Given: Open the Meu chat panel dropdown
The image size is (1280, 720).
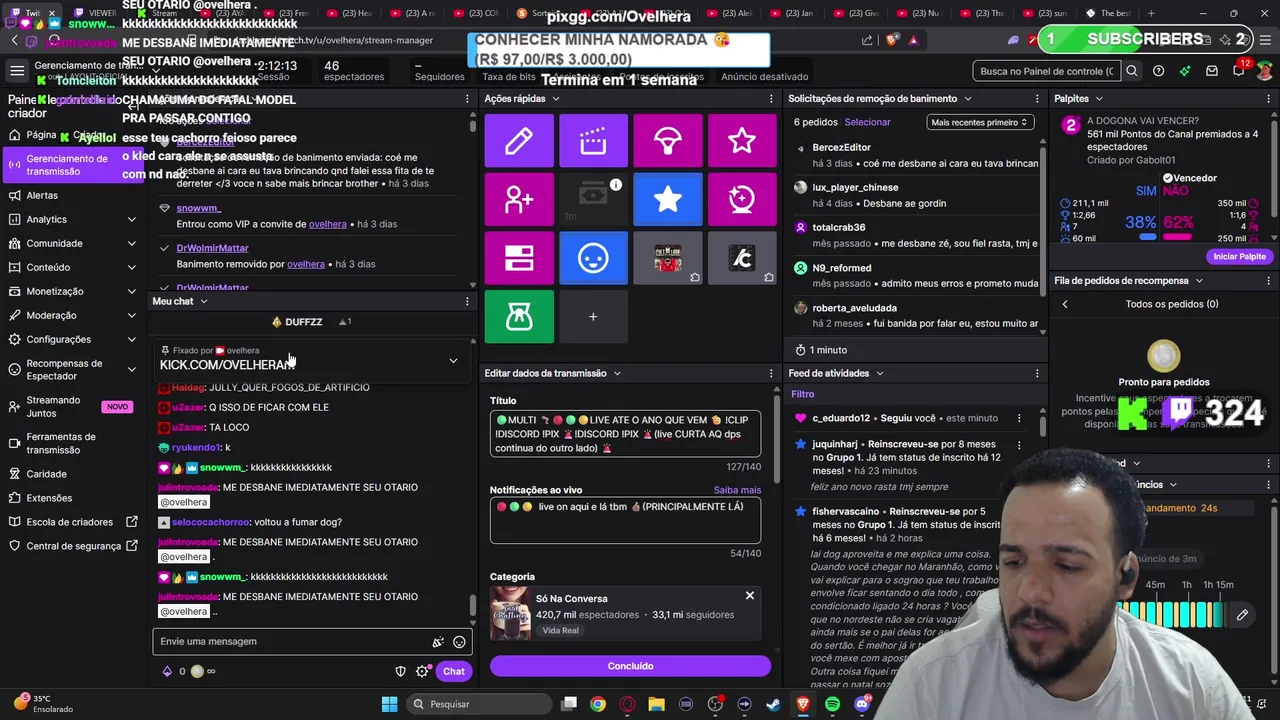Looking at the screenshot, I should [204, 301].
